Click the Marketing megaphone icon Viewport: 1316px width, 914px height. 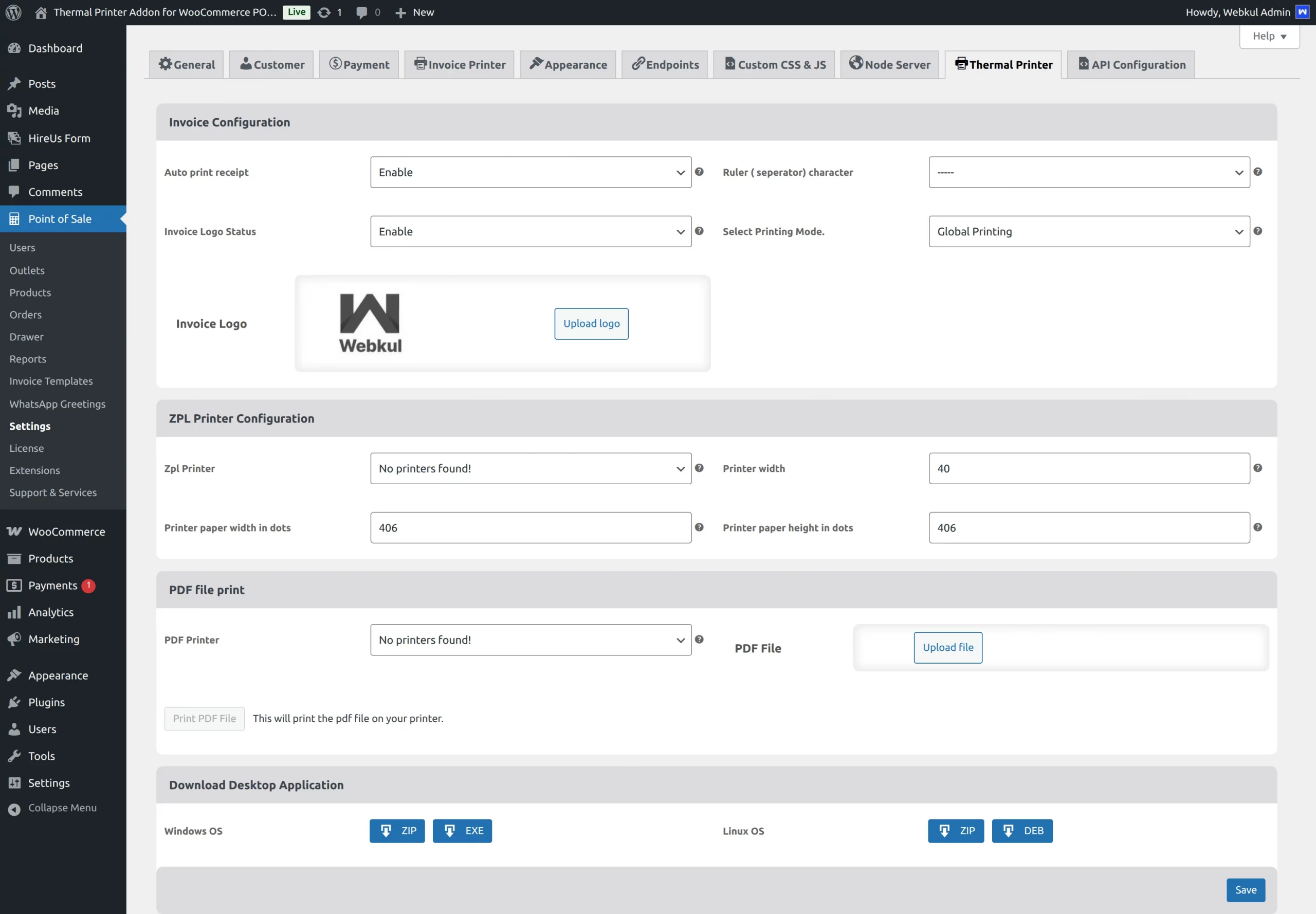(15, 639)
